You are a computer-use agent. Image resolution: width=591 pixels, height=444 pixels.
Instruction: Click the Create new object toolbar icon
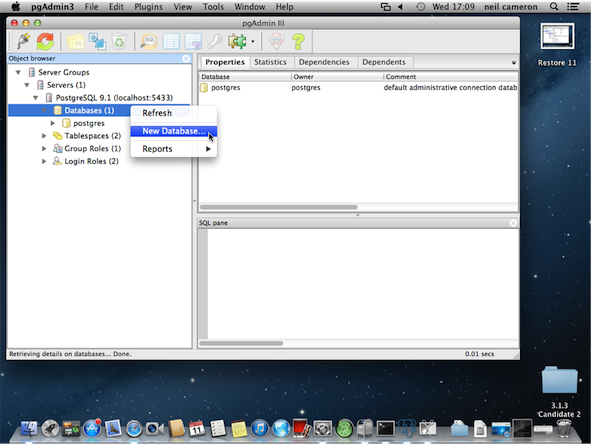[x=97, y=41]
